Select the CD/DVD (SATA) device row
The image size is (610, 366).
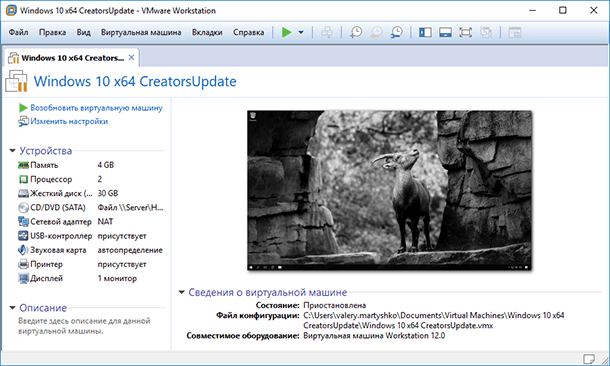[90, 208]
